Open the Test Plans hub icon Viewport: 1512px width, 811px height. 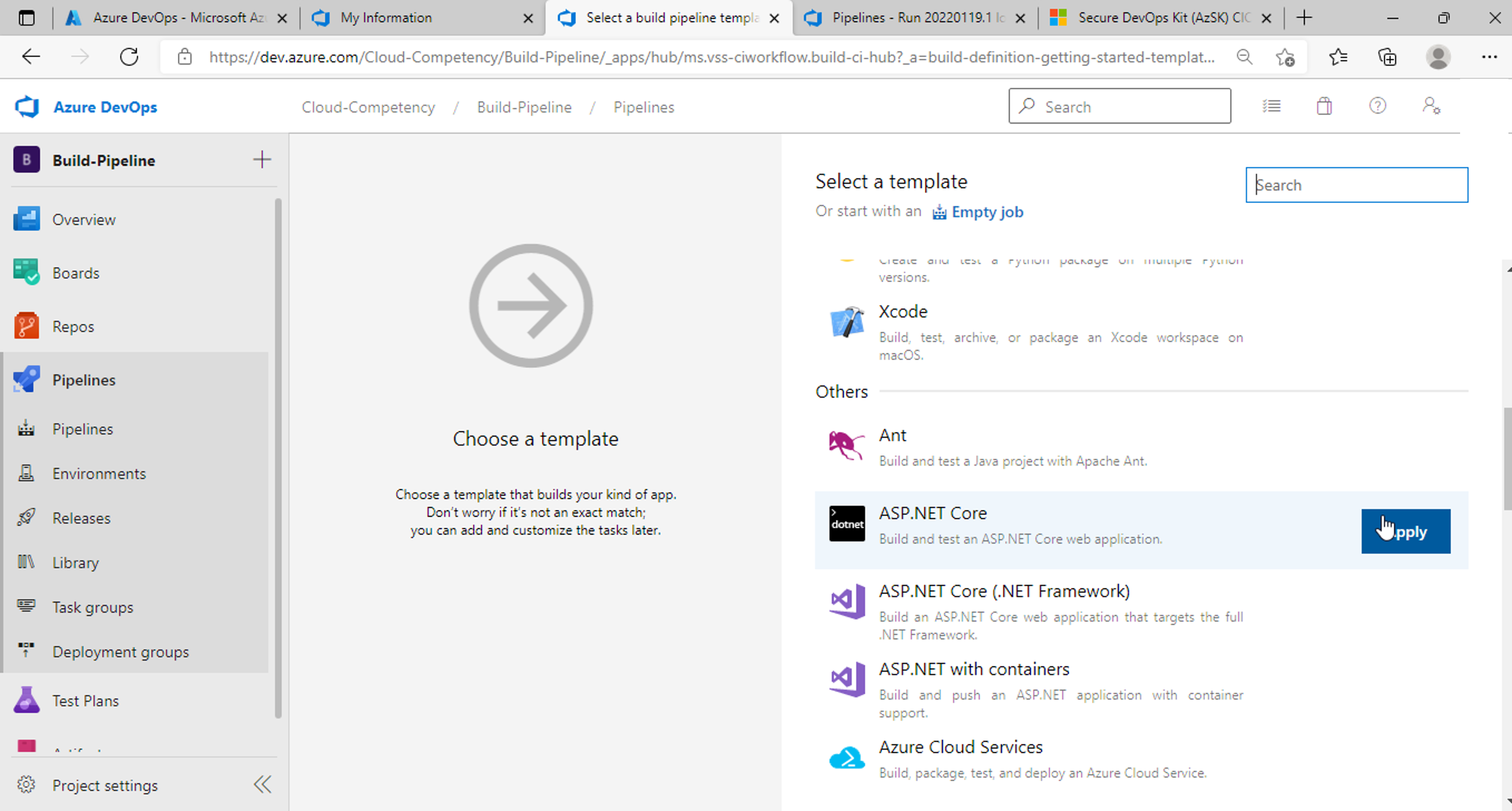point(26,700)
